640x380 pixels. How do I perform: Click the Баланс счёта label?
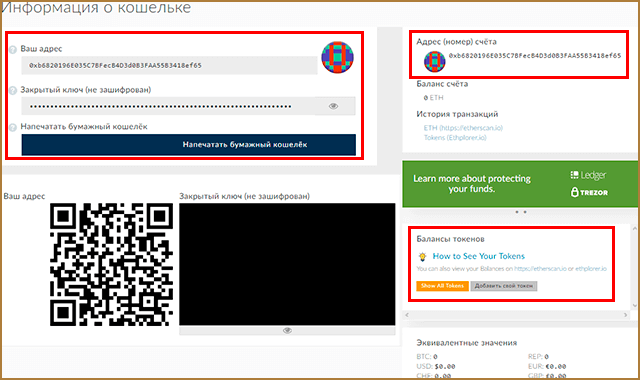(442, 84)
